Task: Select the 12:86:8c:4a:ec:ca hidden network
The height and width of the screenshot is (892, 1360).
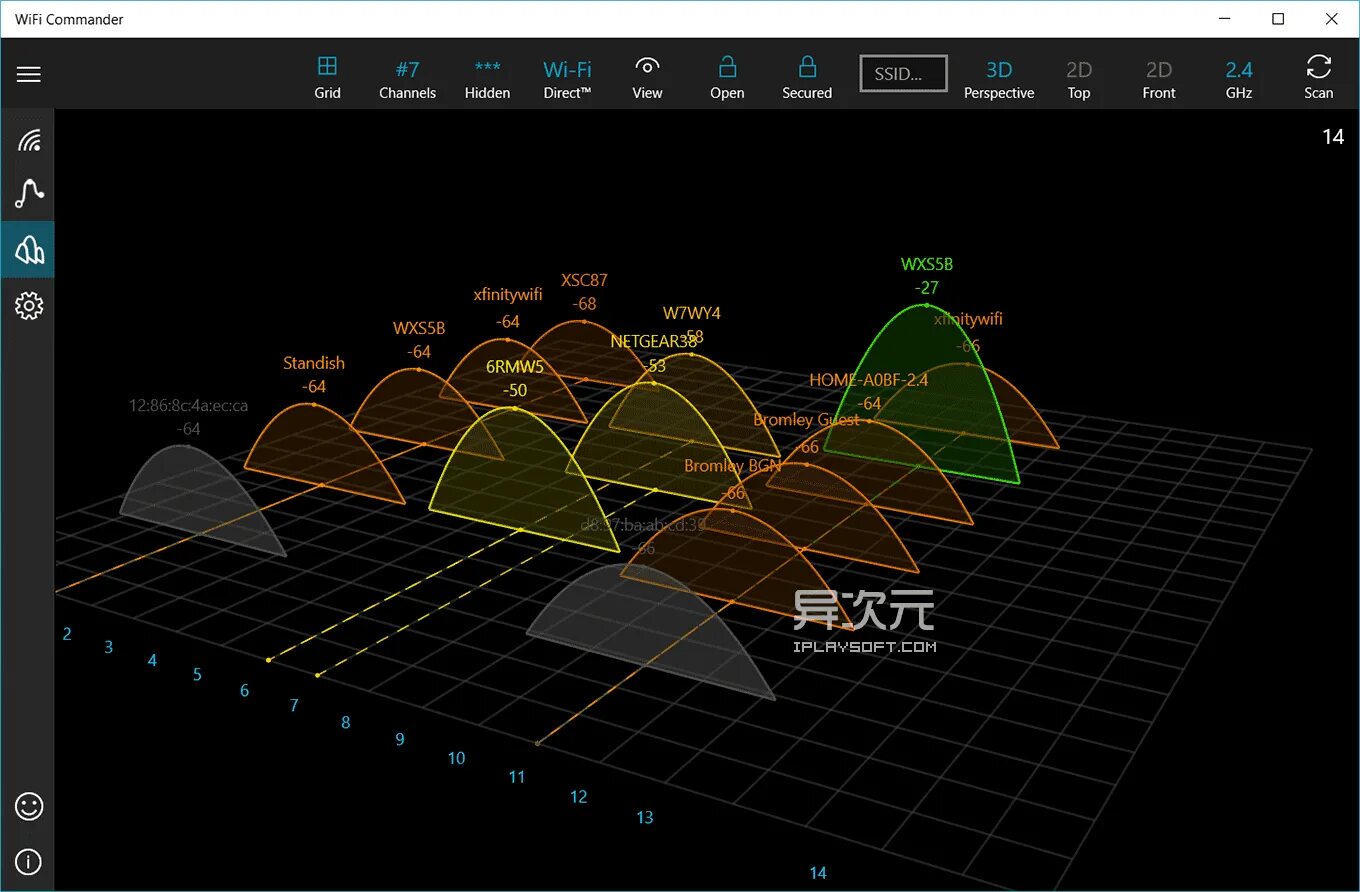Action: coord(189,406)
